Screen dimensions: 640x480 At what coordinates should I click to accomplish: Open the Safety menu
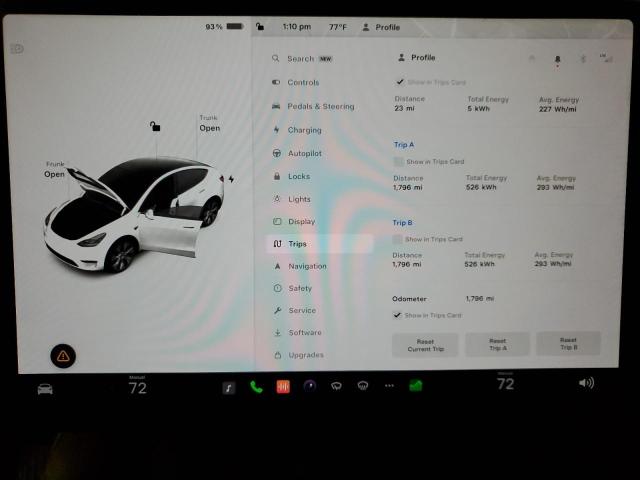coord(293,288)
